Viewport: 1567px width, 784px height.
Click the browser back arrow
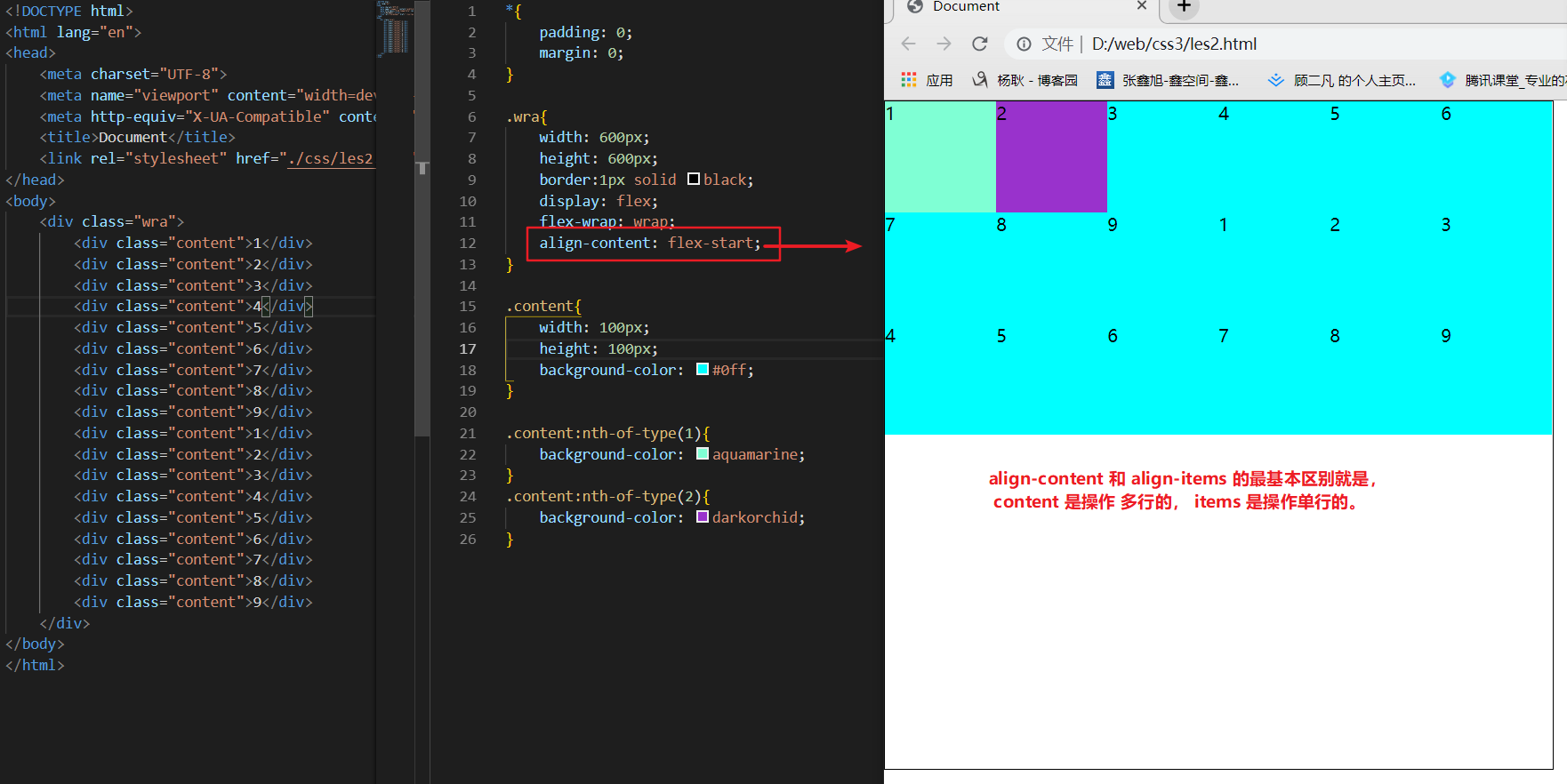(x=908, y=44)
